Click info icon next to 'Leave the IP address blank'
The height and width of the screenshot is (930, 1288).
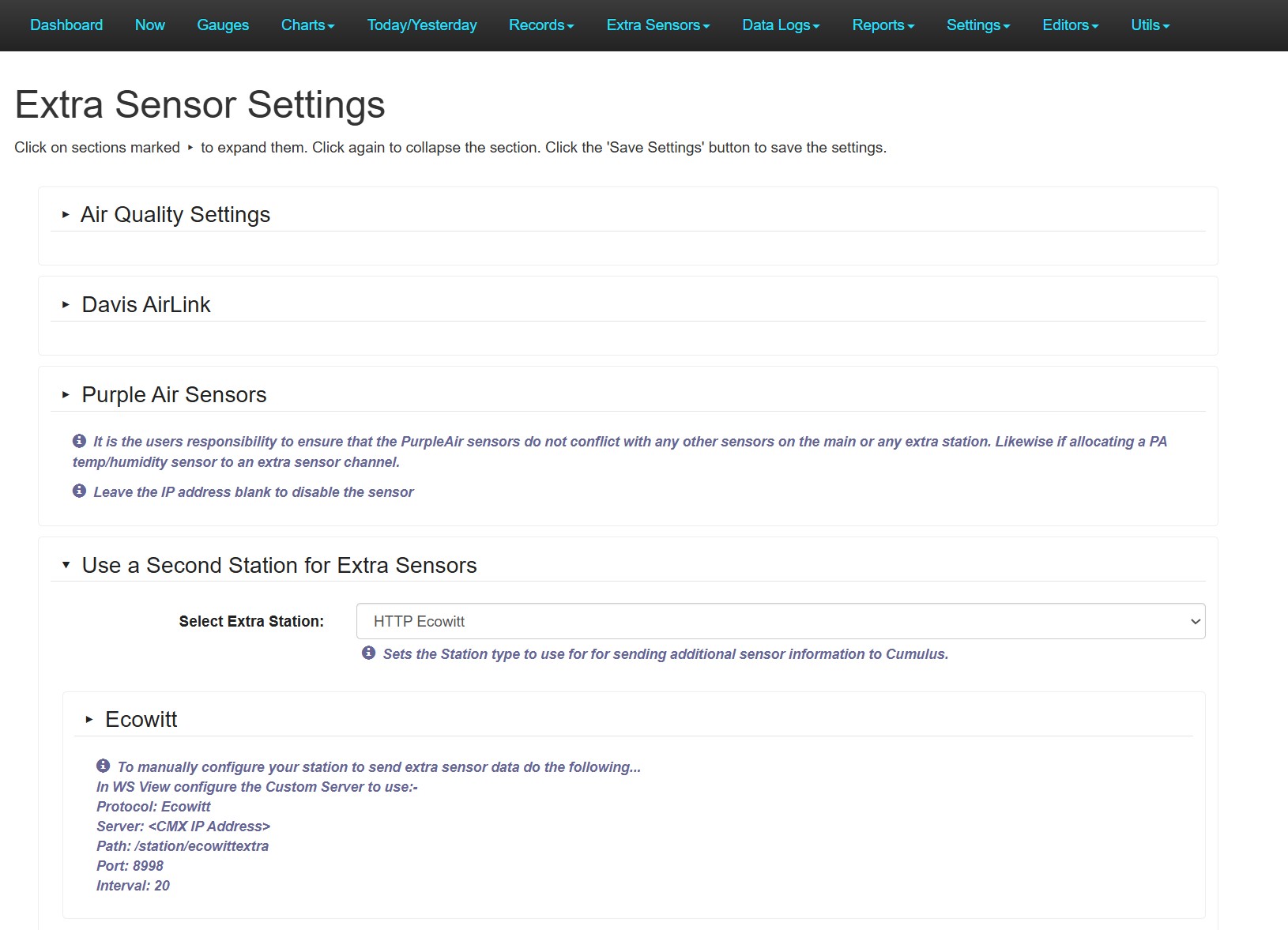(79, 491)
